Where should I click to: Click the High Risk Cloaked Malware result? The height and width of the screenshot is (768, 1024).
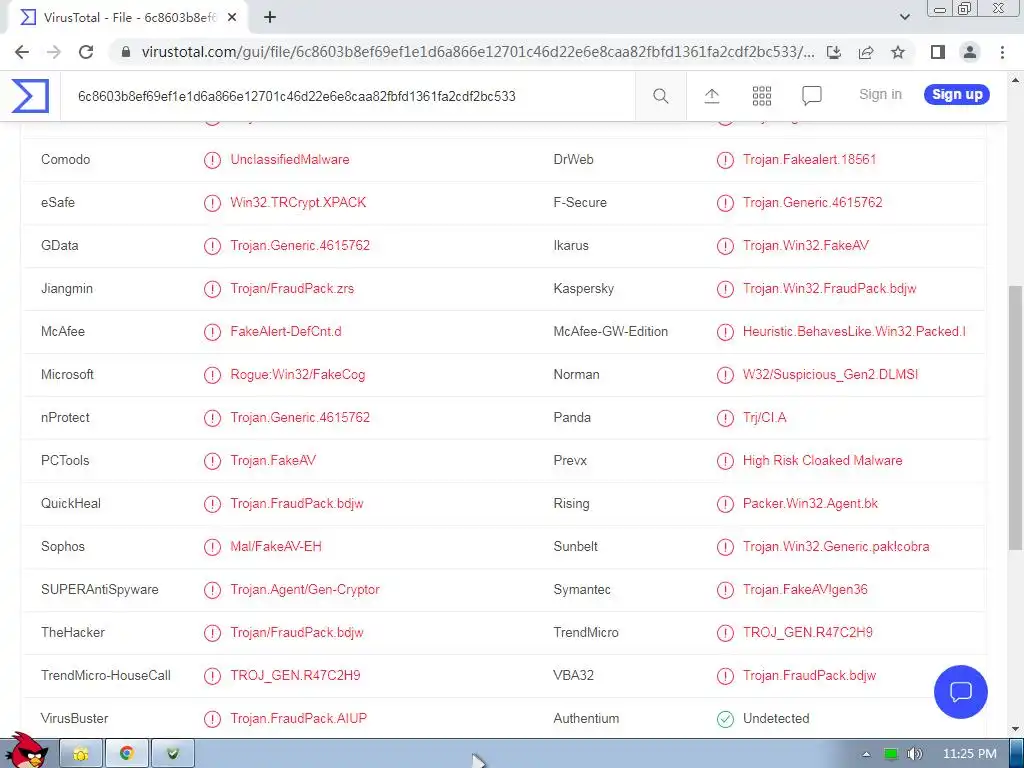822,460
